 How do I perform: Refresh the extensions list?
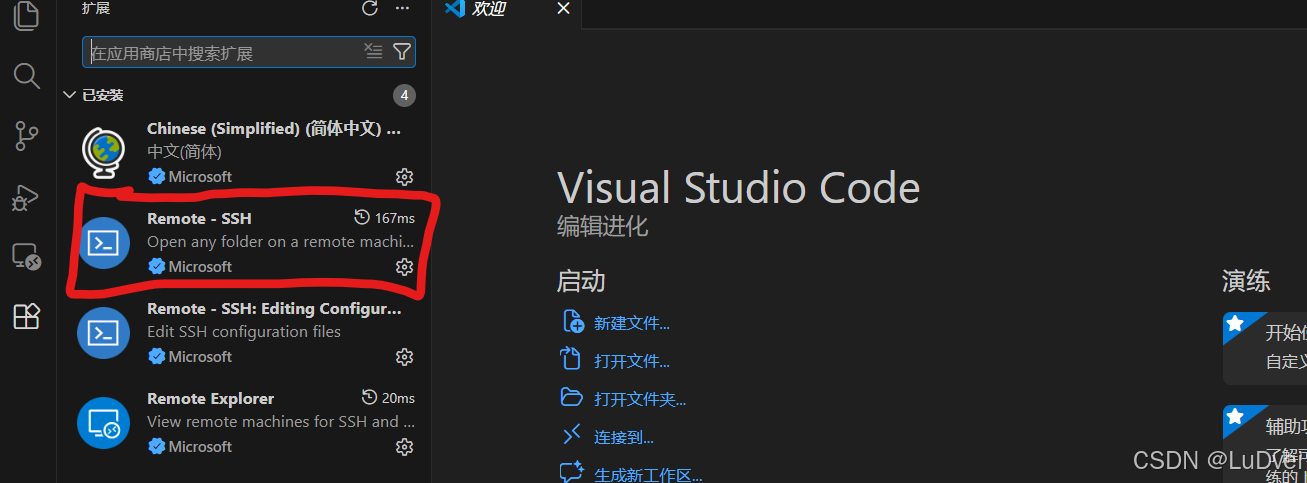pos(370,9)
